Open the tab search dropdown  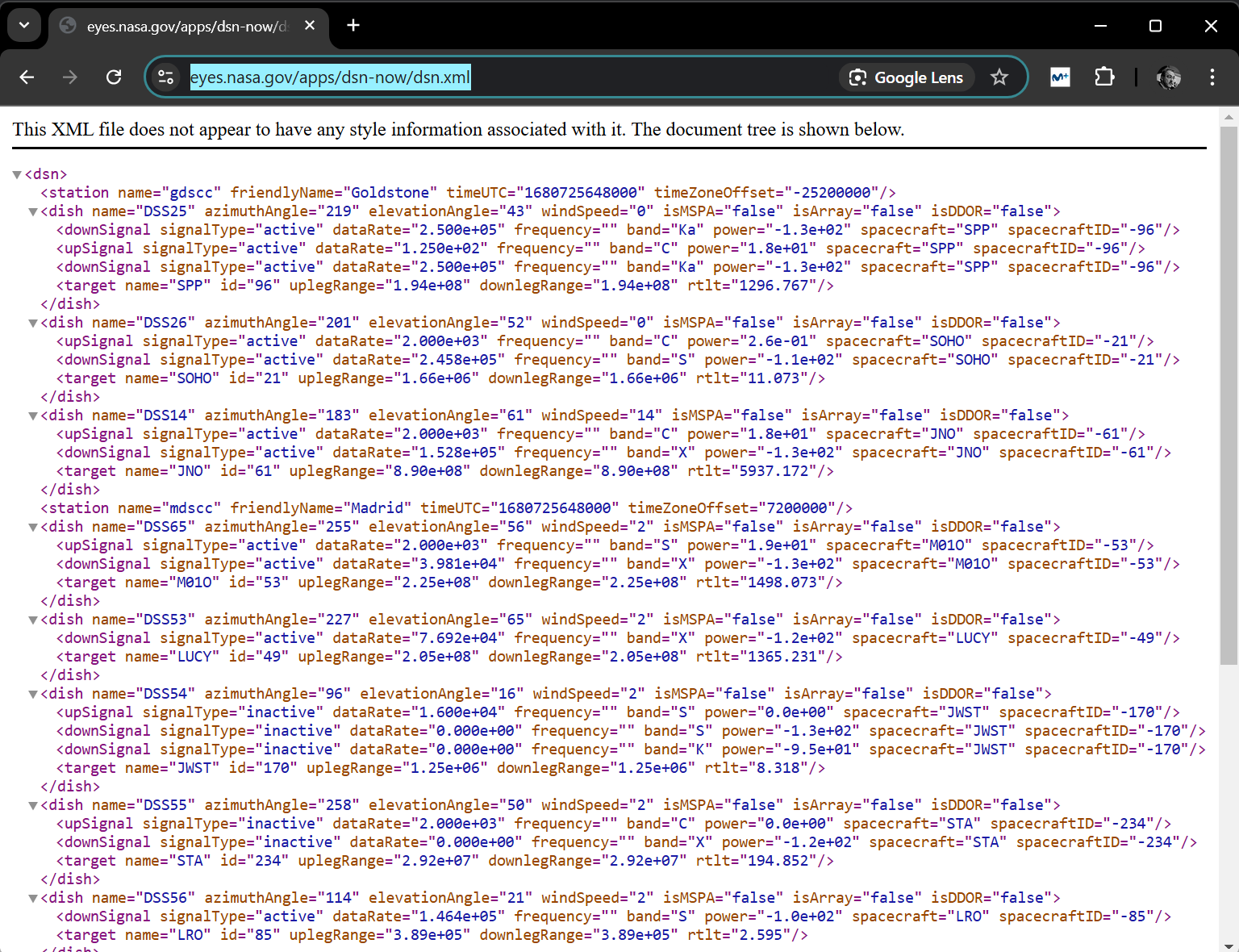click(x=24, y=26)
